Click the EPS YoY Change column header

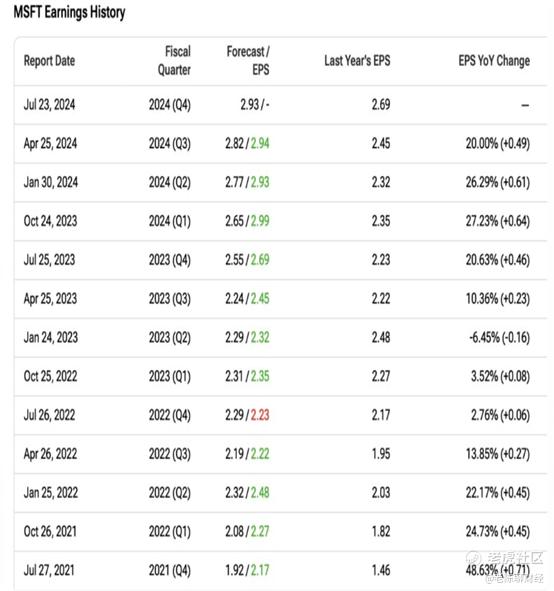[x=494, y=61]
